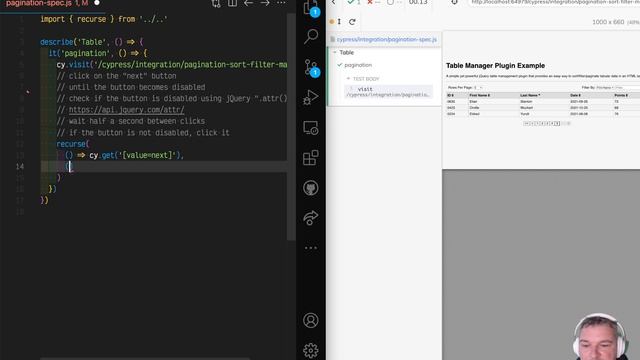Open the Accounts icon in activity bar
The height and width of the screenshot is (360, 640).
click(311, 320)
